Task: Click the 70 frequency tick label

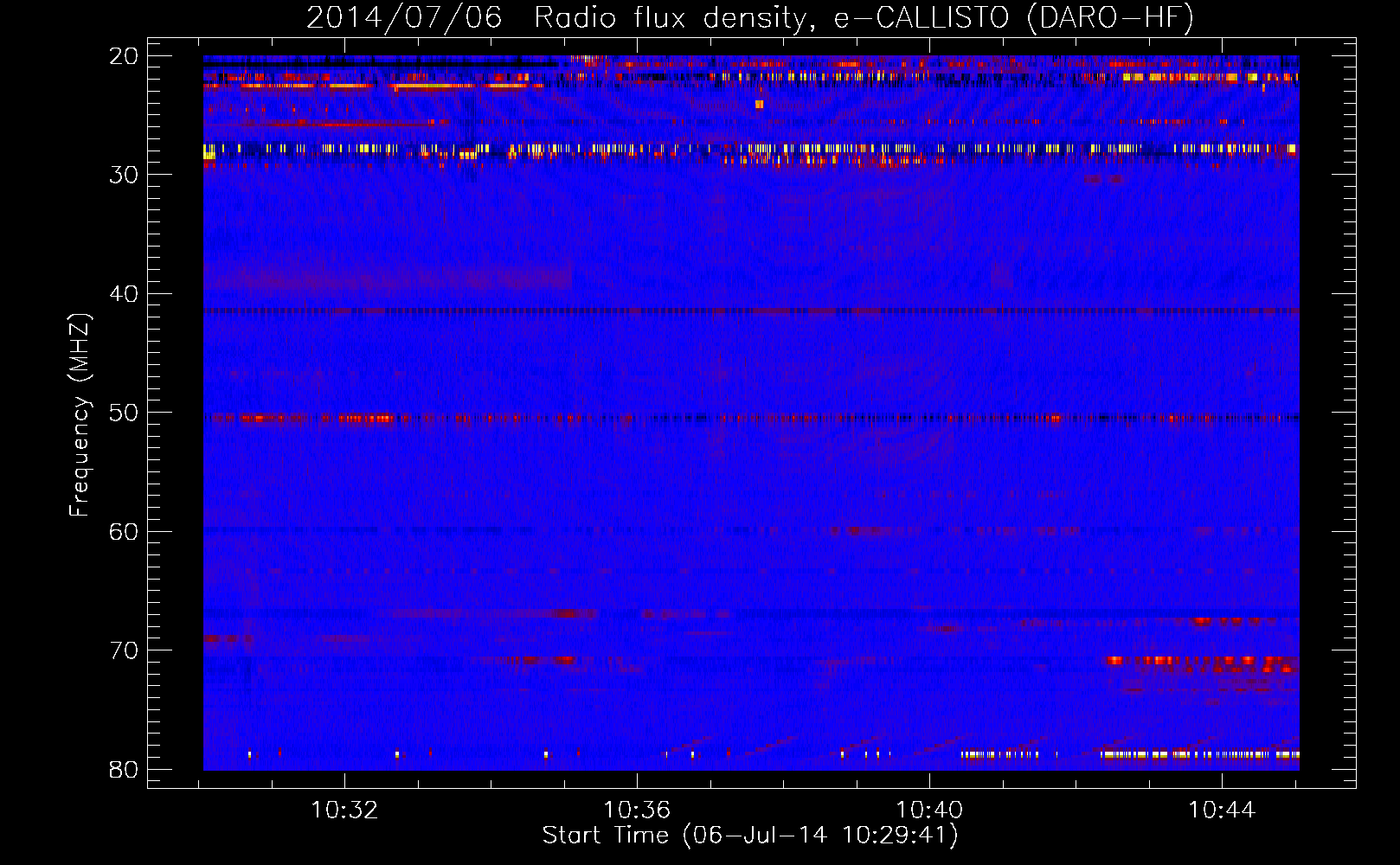Action: 124,650
